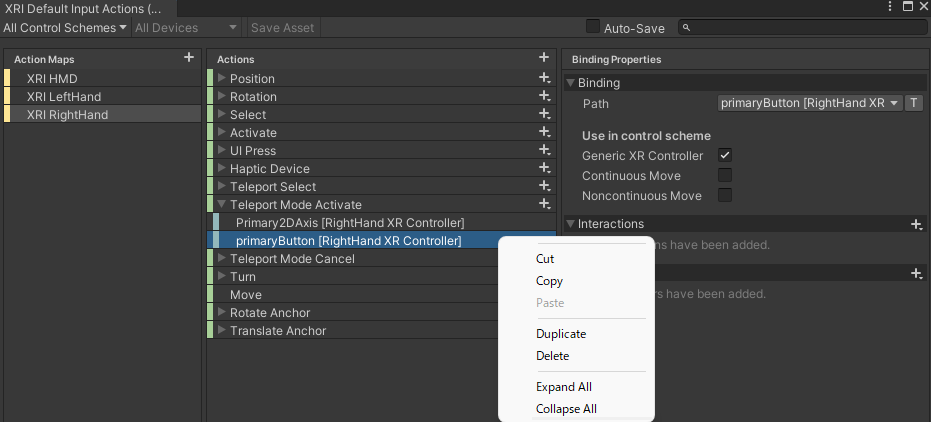
Task: Open the All Control Schemes dropdown
Action: click(66, 28)
